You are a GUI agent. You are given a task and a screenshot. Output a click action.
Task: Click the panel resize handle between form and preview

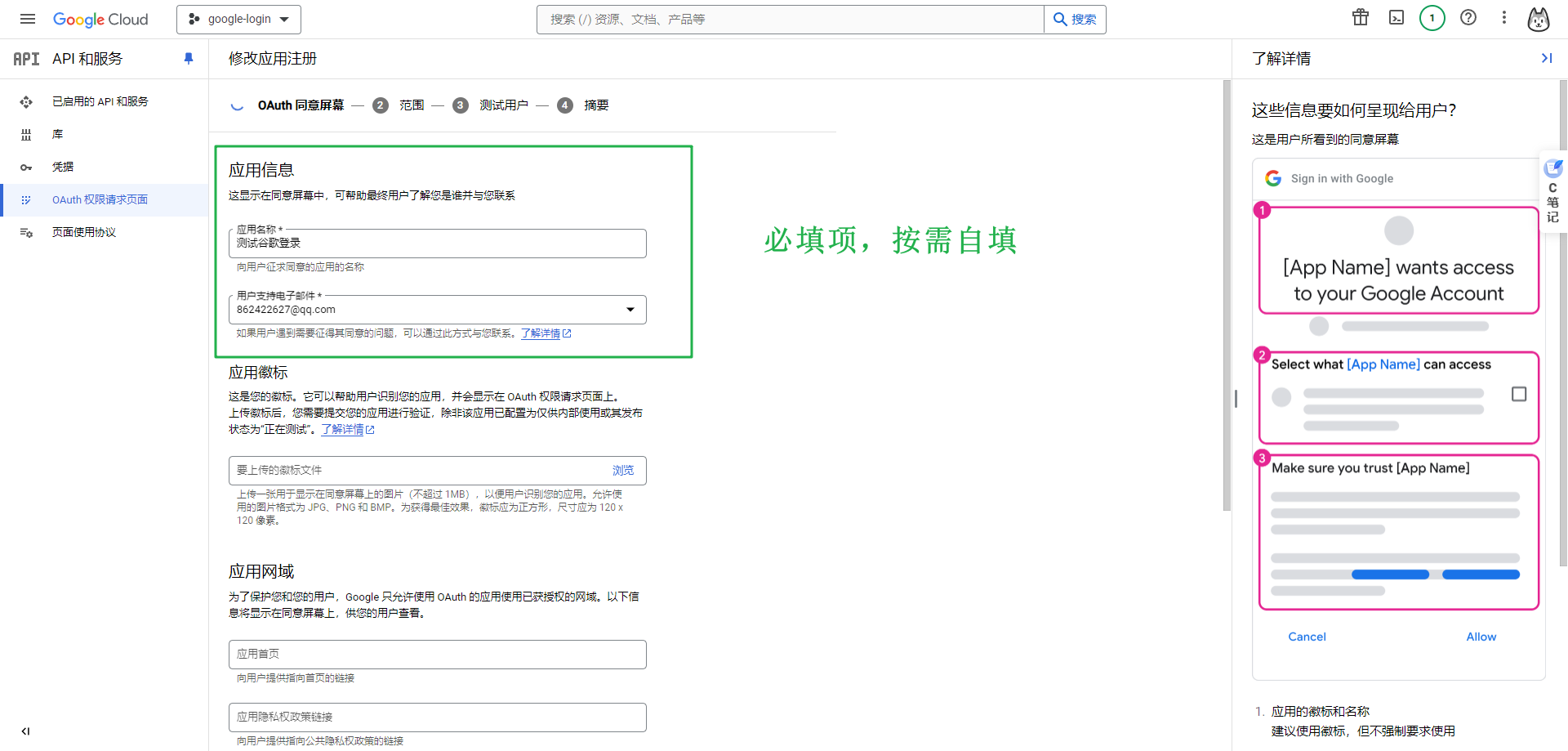pos(1236,399)
